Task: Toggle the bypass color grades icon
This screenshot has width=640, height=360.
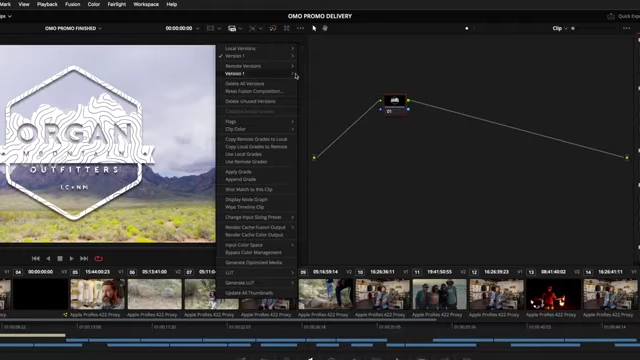Action: [x=273, y=29]
